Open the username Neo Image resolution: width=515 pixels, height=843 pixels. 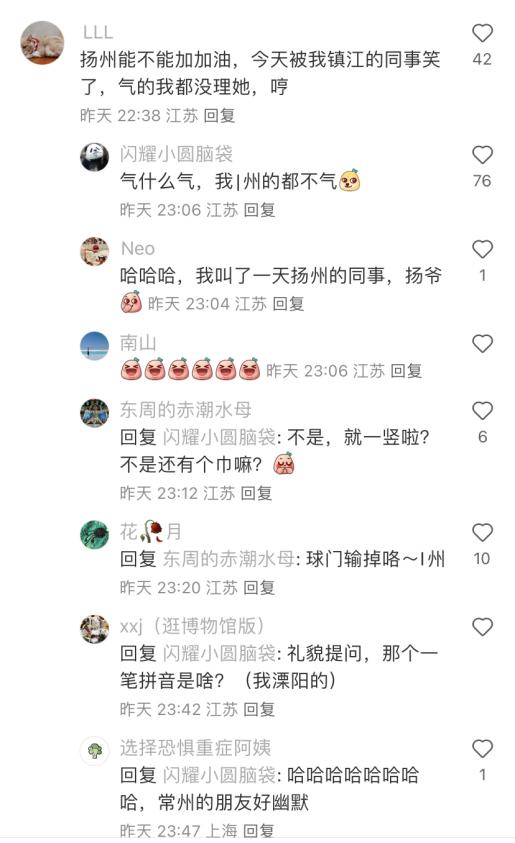138,248
